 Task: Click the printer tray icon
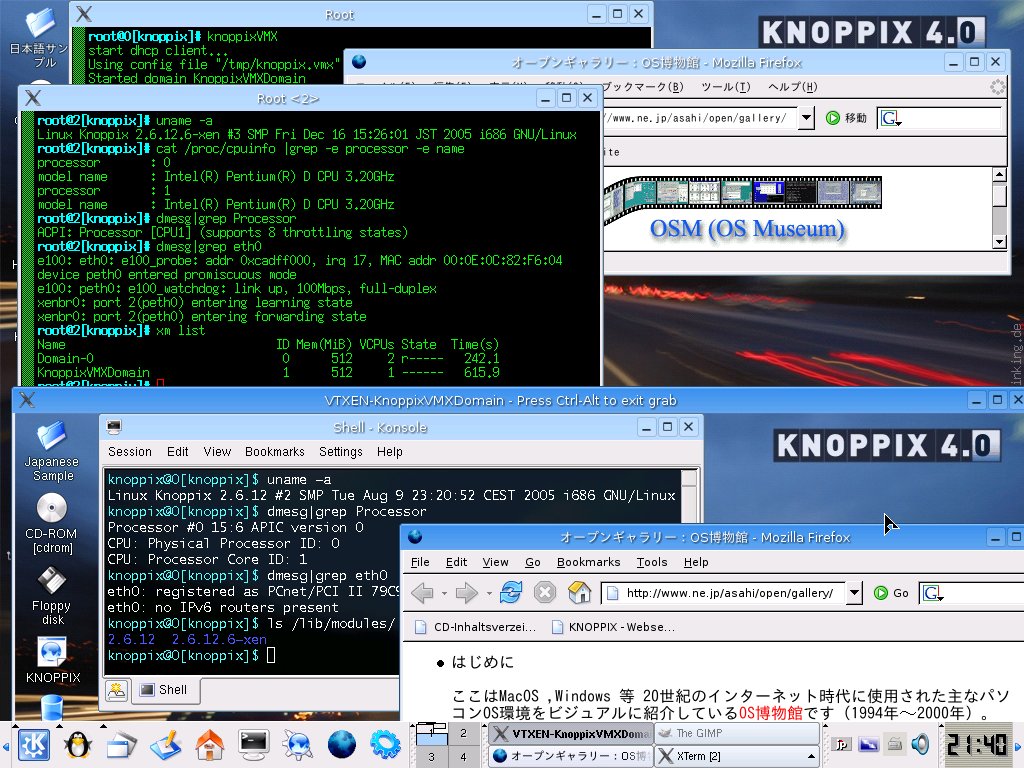point(895,744)
